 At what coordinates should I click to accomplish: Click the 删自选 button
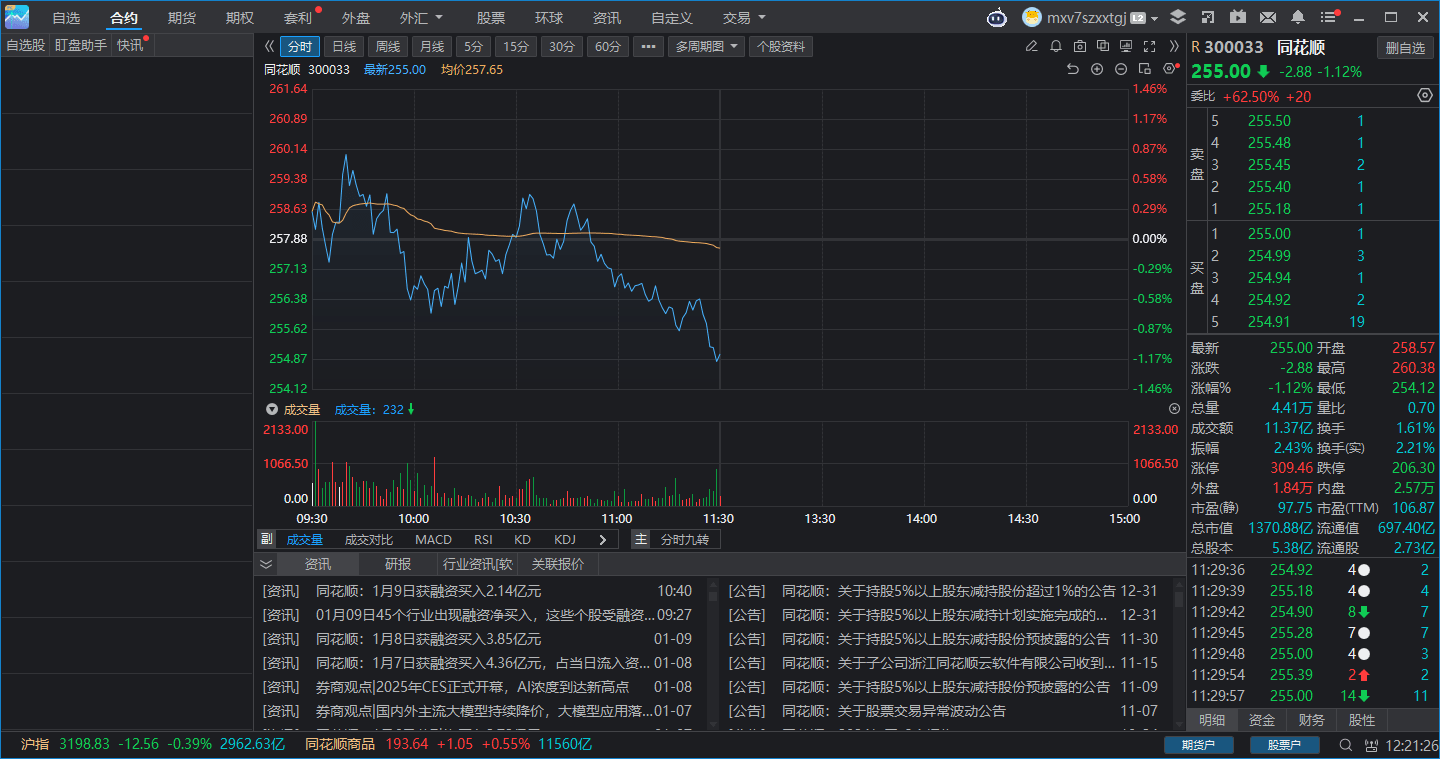(1405, 48)
